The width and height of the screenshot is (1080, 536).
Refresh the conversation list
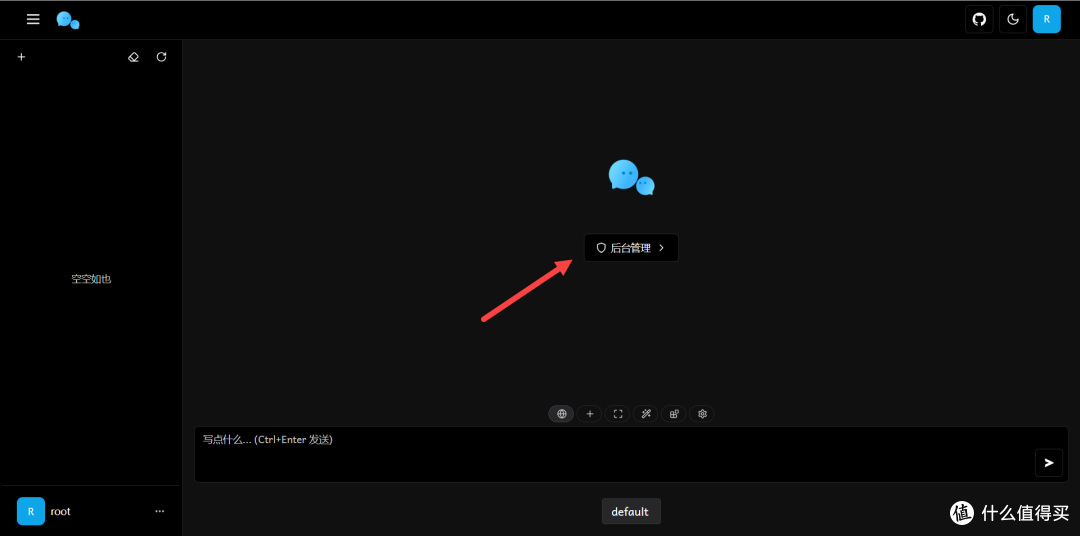coord(161,57)
